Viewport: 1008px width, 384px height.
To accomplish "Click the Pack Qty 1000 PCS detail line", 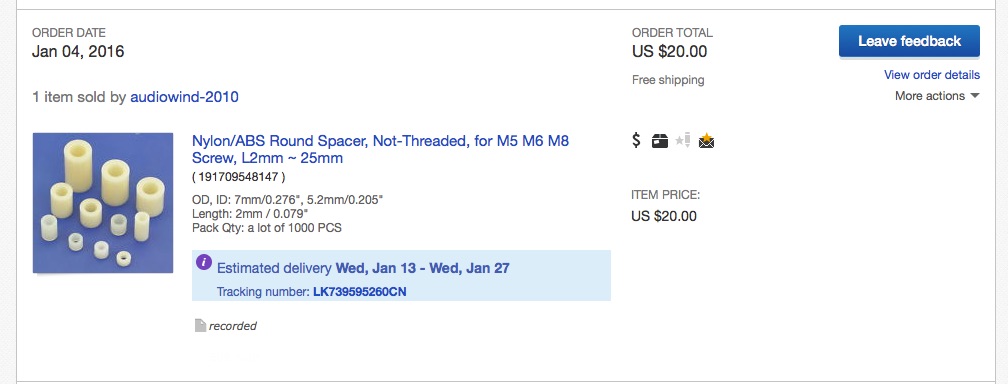I will 267,228.
